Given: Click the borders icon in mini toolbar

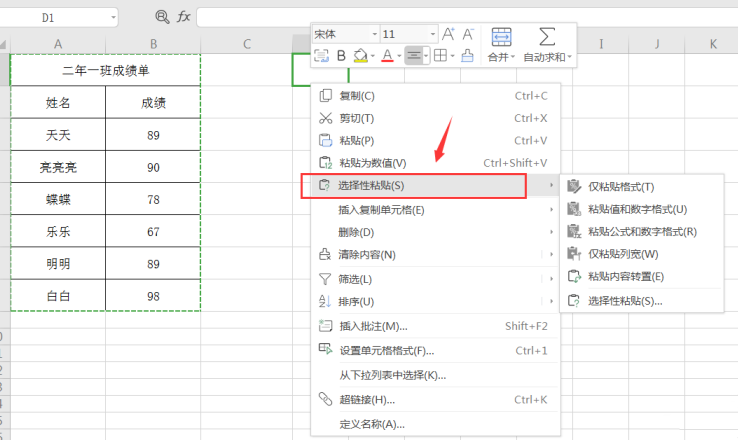Looking at the screenshot, I should point(441,56).
